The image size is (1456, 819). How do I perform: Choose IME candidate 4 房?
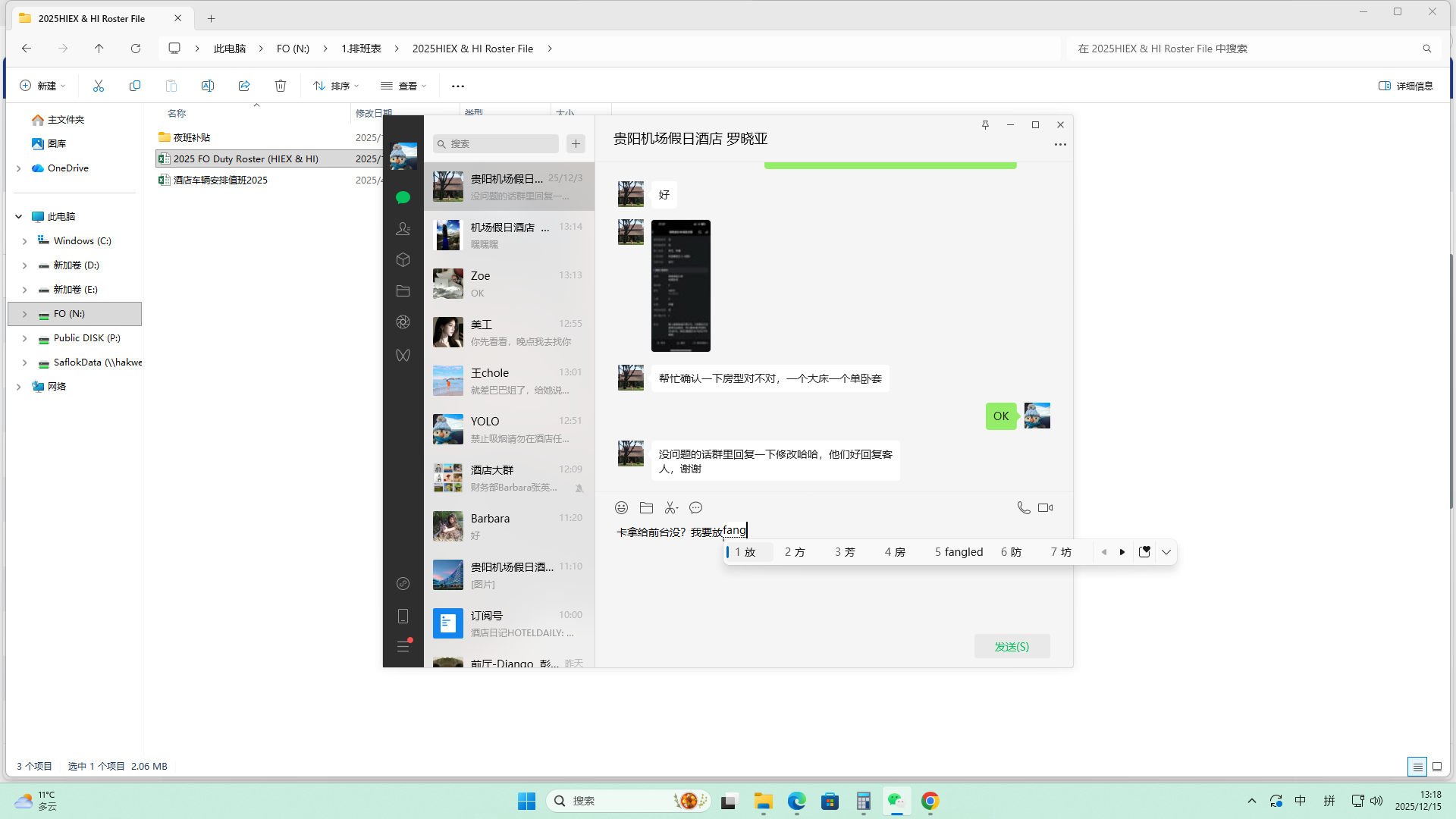[x=895, y=552]
